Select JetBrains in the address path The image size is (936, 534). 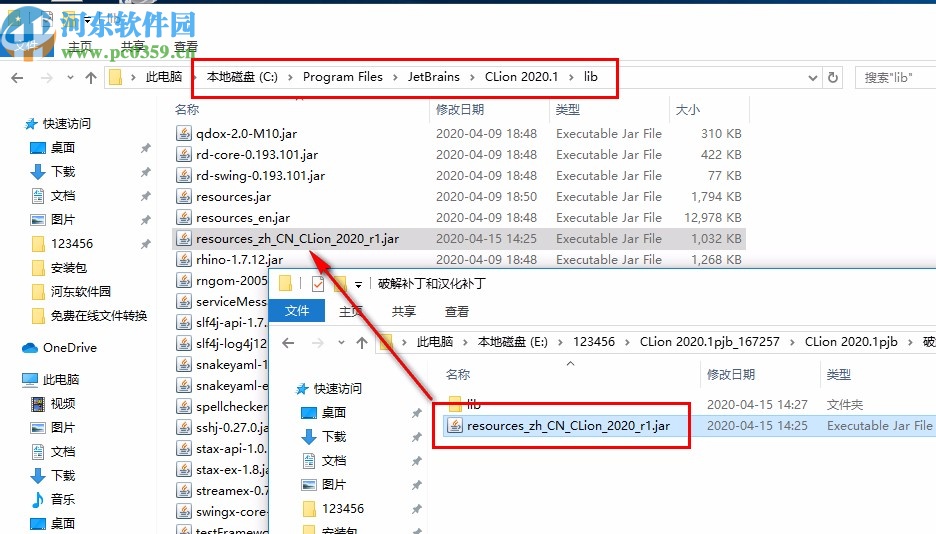pos(434,77)
